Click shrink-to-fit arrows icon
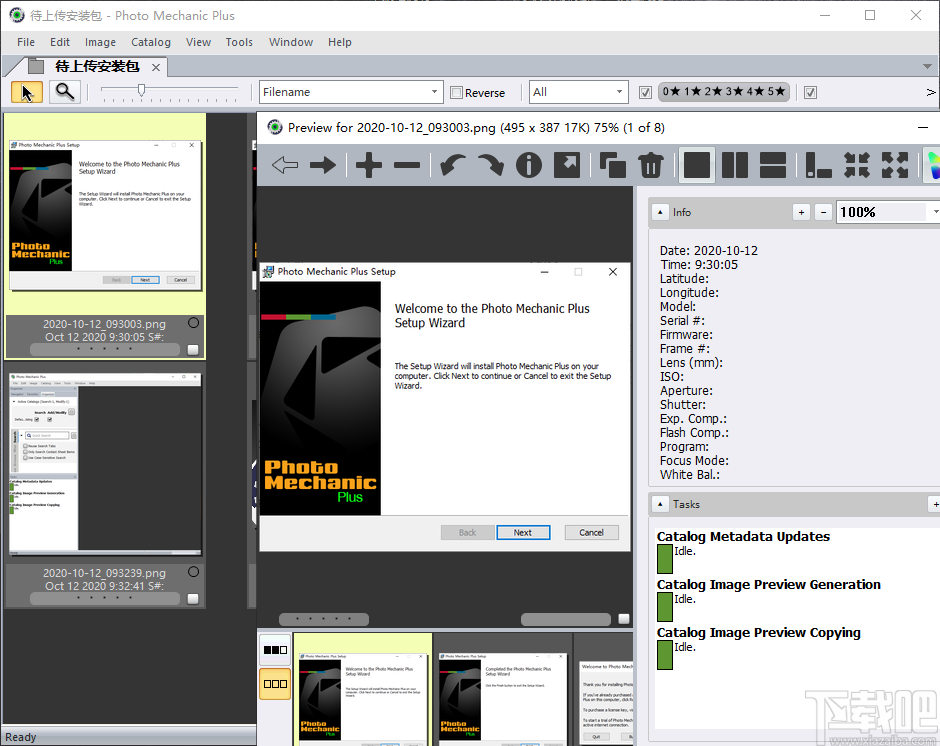This screenshot has width=940, height=746. (857, 165)
